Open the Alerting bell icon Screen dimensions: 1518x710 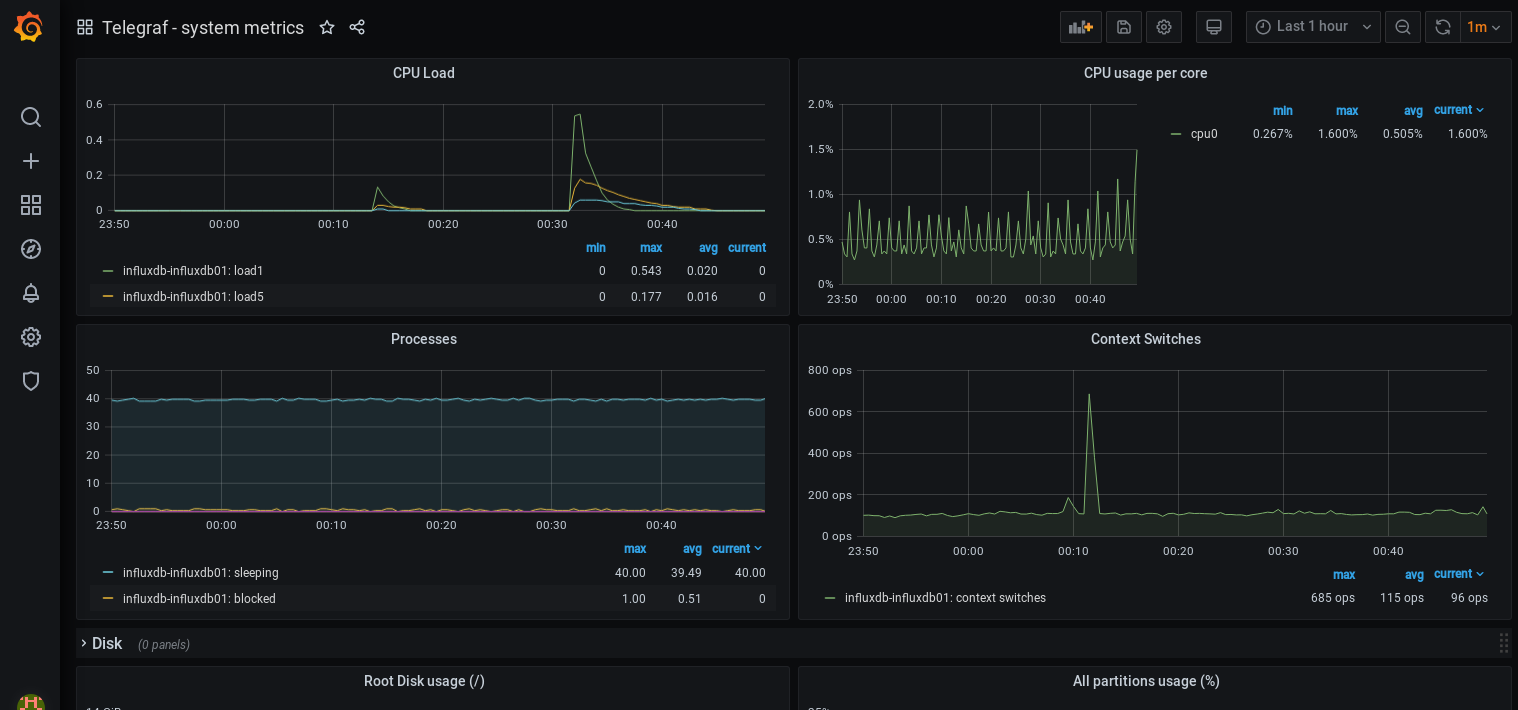[31, 293]
